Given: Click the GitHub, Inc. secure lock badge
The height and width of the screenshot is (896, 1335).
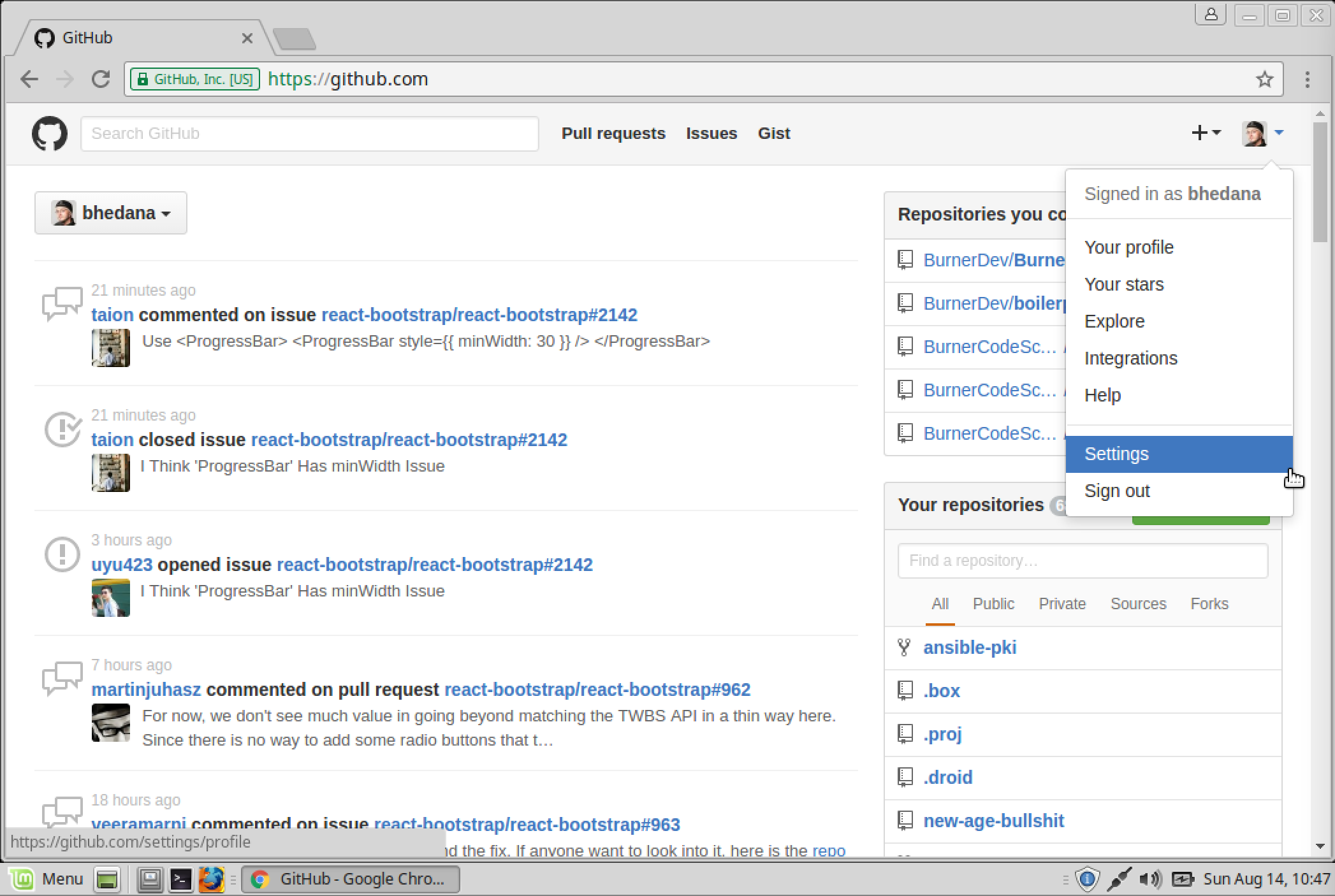Looking at the screenshot, I should (195, 79).
